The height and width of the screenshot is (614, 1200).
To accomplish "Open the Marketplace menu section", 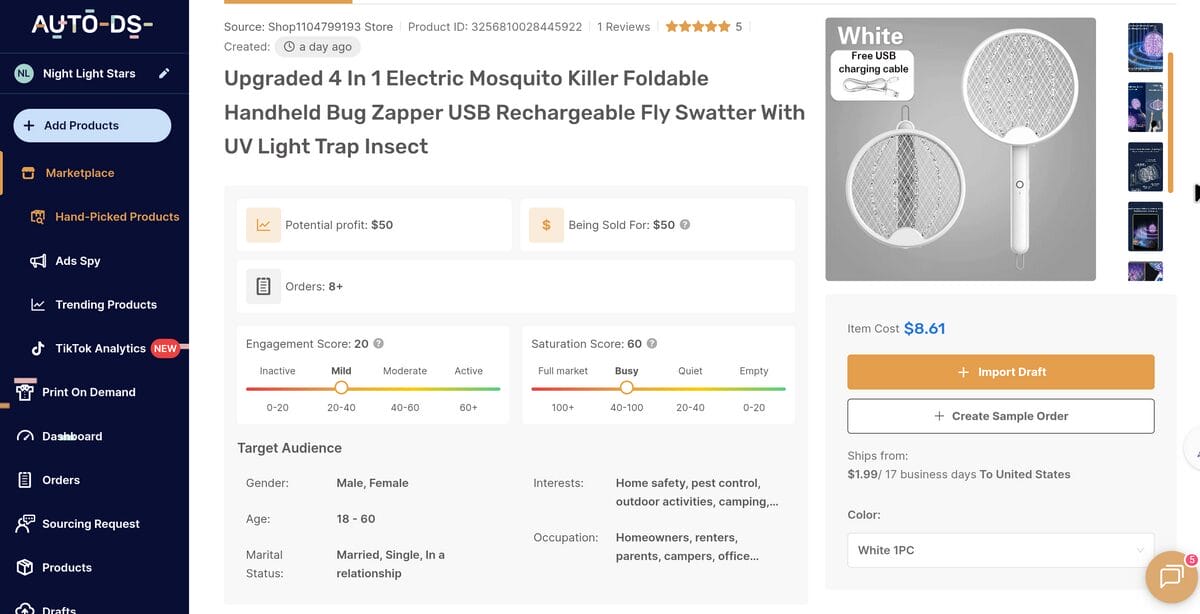I will [x=80, y=173].
